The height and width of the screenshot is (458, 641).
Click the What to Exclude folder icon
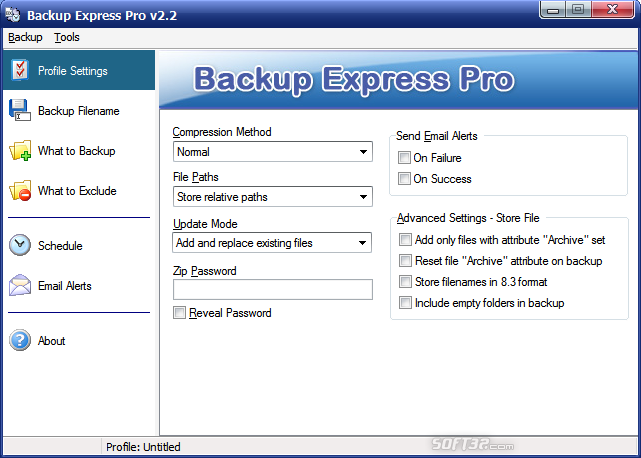pos(20,191)
